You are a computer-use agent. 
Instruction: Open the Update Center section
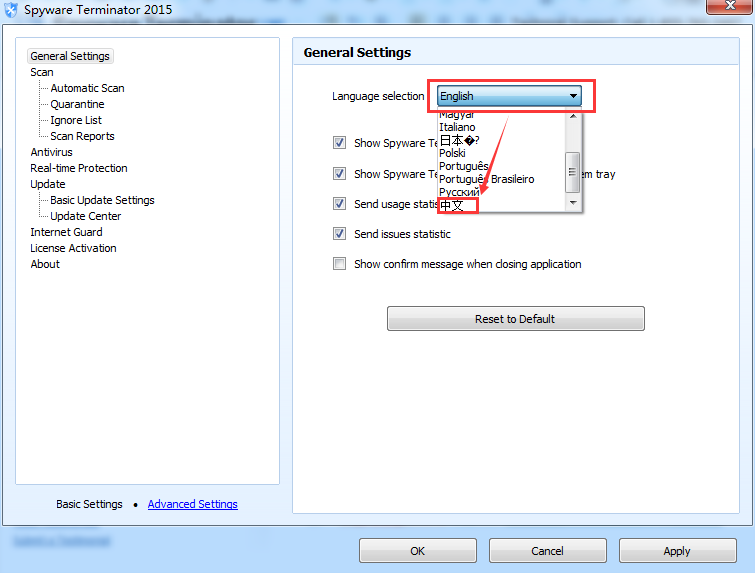coord(85,216)
